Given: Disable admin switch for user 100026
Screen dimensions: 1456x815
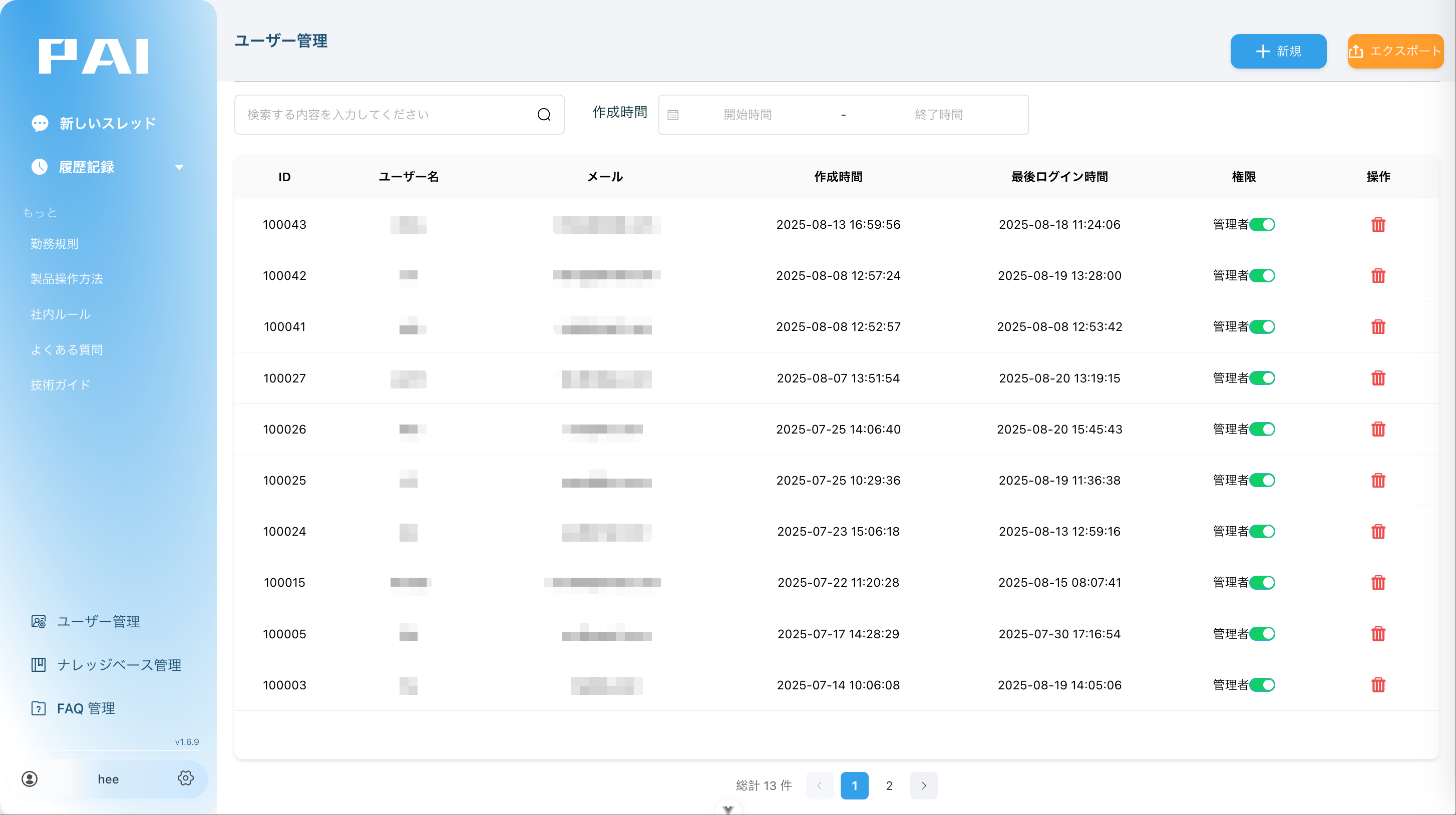Looking at the screenshot, I should 1262,429.
